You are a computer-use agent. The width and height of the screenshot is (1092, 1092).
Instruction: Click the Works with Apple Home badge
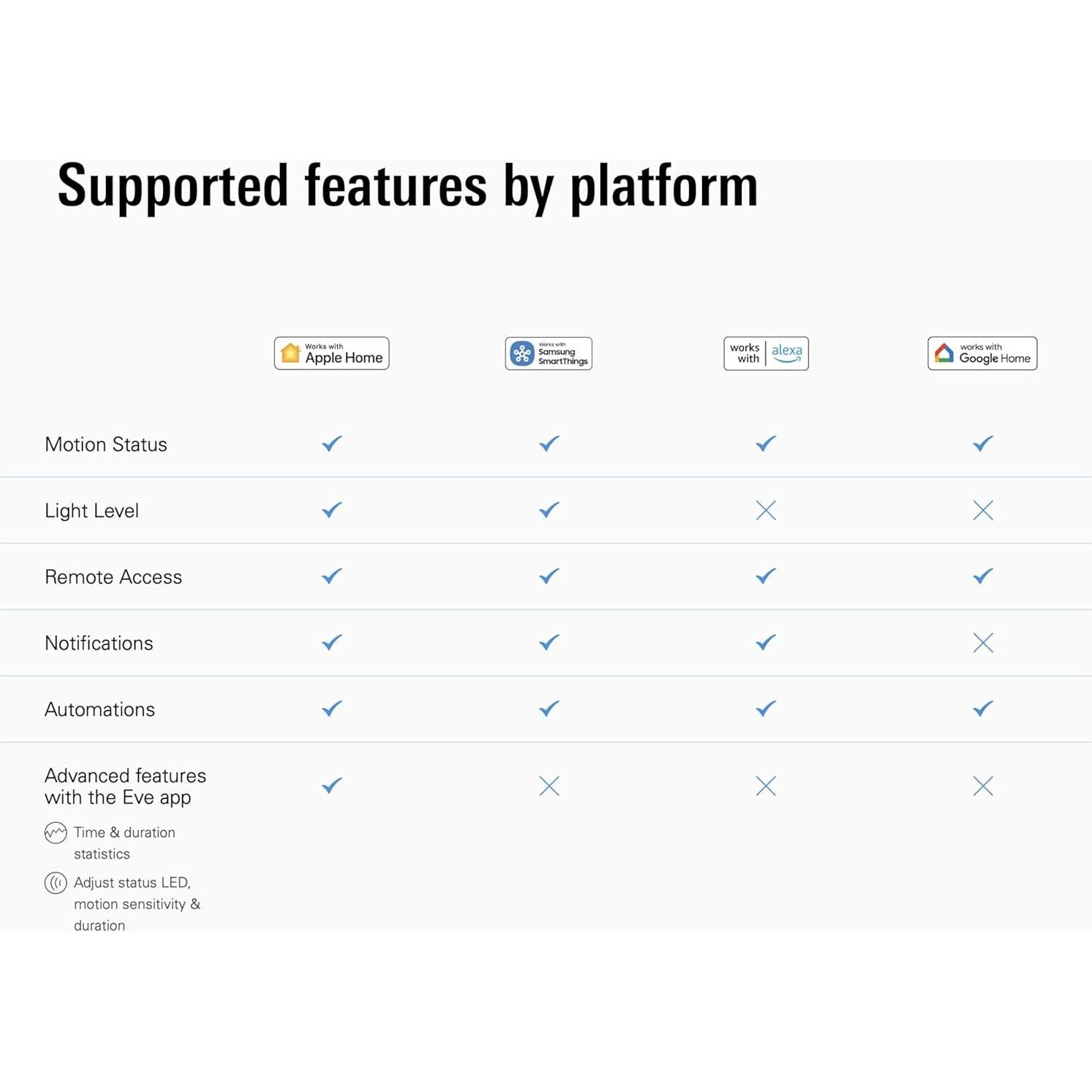331,353
